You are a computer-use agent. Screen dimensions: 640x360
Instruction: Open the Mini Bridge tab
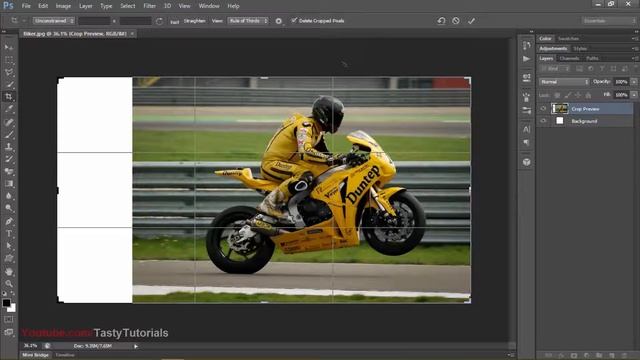tap(36, 355)
